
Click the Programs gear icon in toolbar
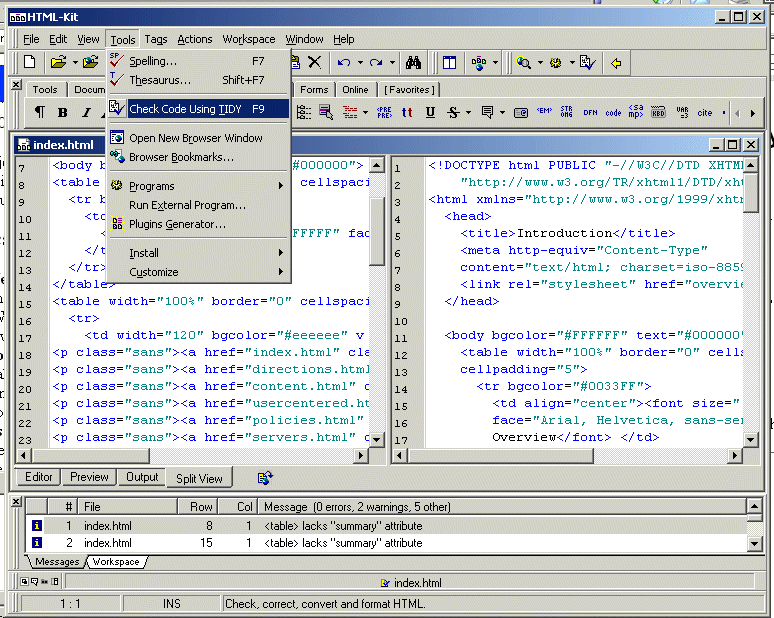[556, 63]
